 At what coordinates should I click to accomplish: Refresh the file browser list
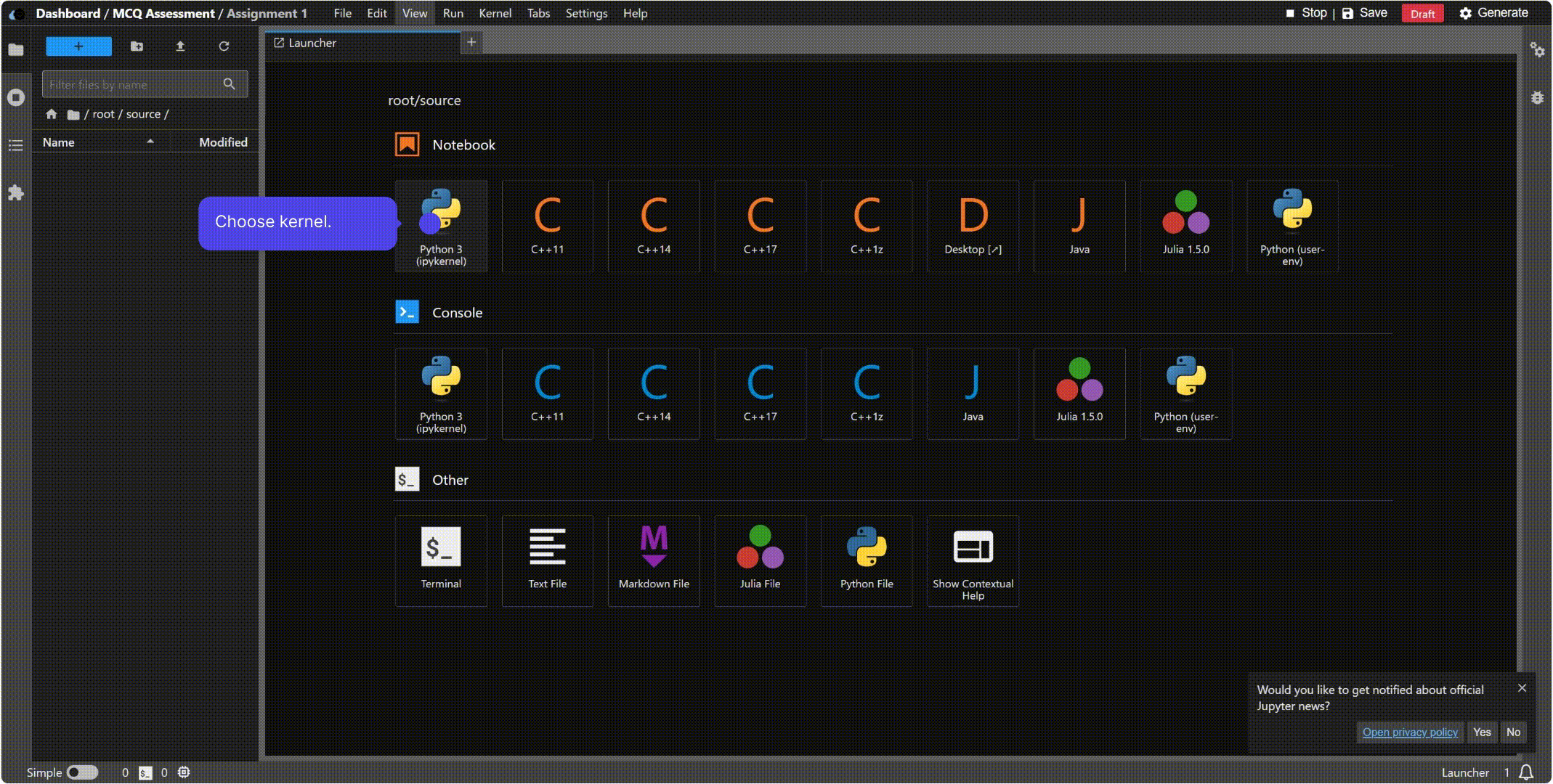[x=224, y=46]
